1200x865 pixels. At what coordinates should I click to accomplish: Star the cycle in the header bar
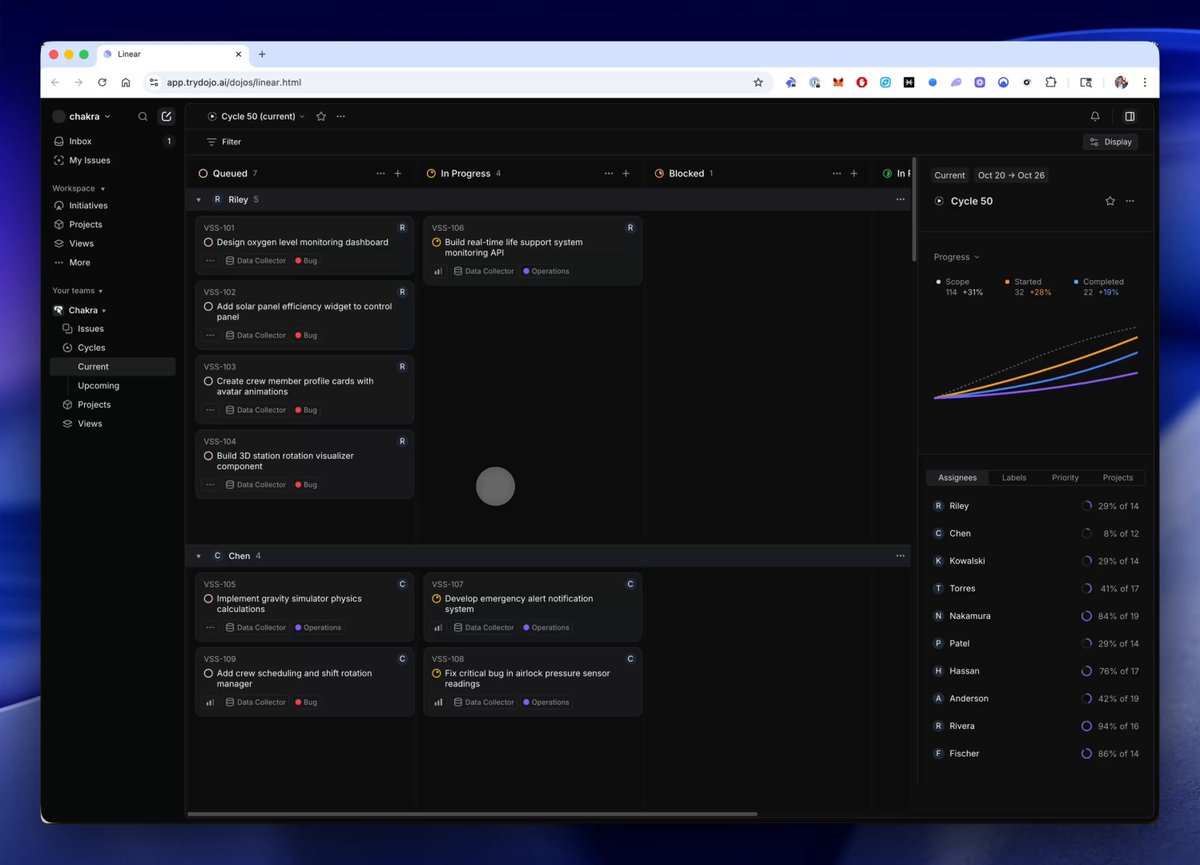click(321, 117)
